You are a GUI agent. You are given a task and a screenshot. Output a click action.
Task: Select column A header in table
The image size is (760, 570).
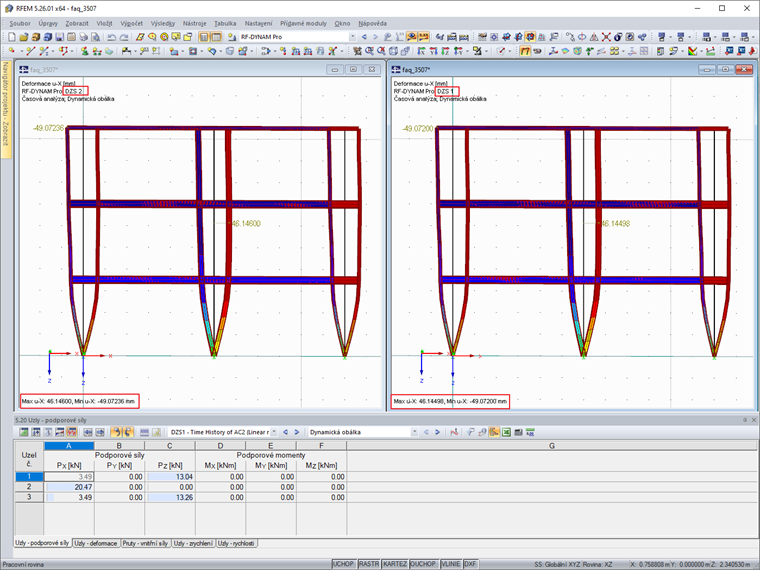point(69,445)
